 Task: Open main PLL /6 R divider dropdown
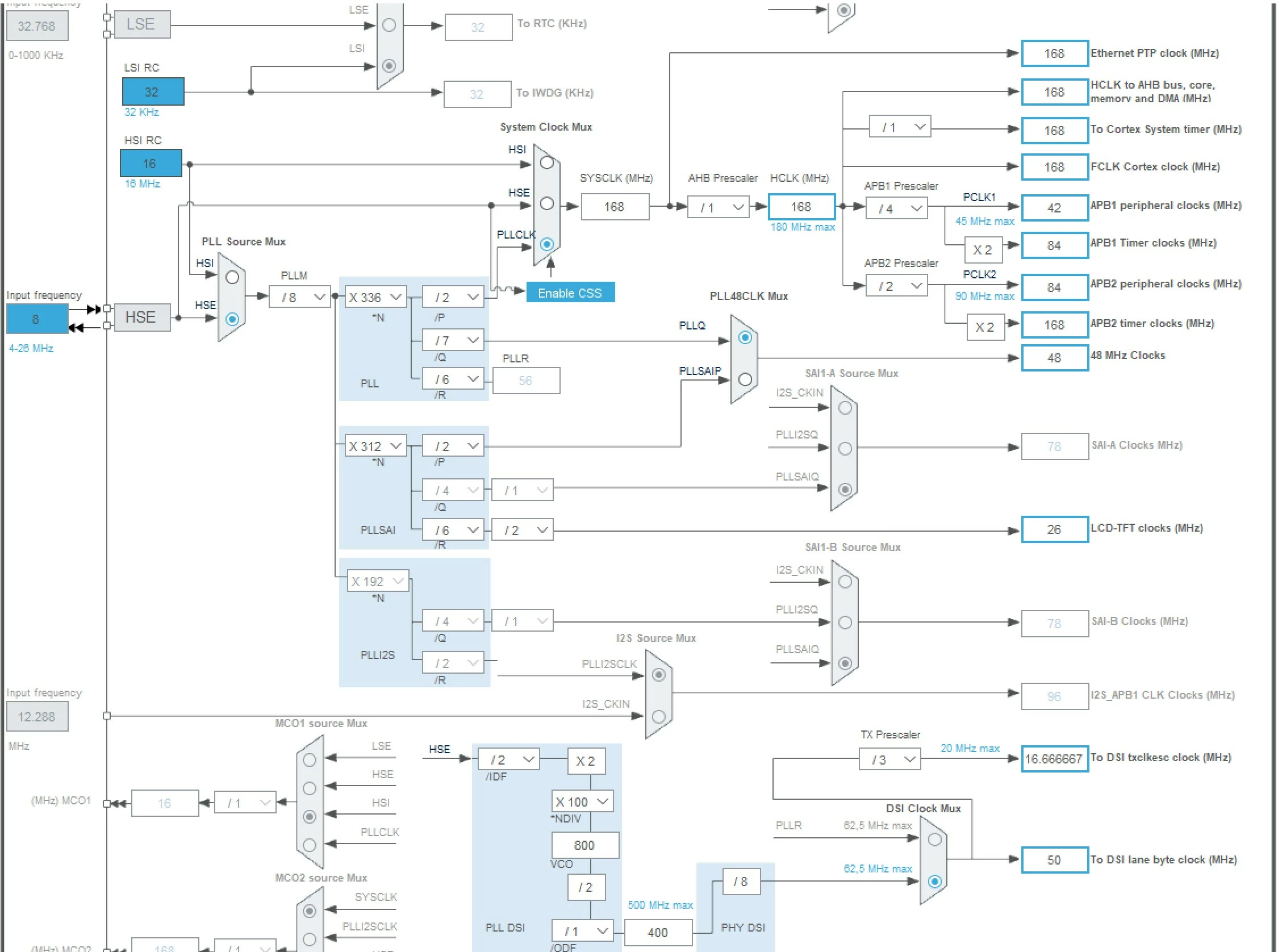[453, 379]
